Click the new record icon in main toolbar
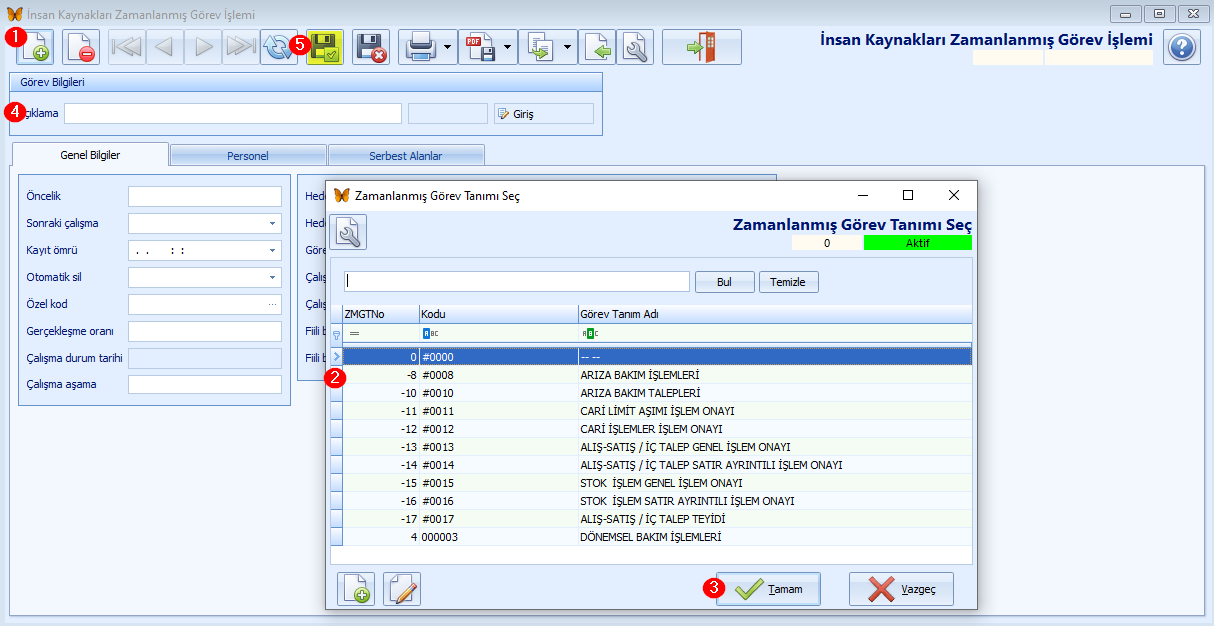1214x626 pixels. pos(36,47)
